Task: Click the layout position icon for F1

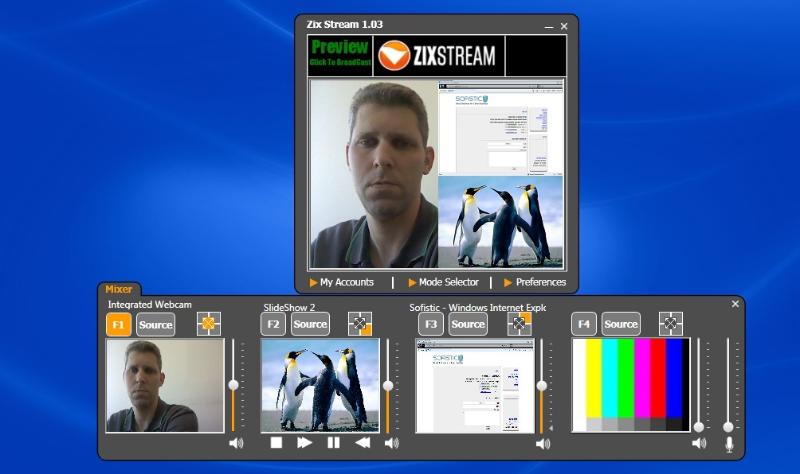Action: [x=209, y=324]
